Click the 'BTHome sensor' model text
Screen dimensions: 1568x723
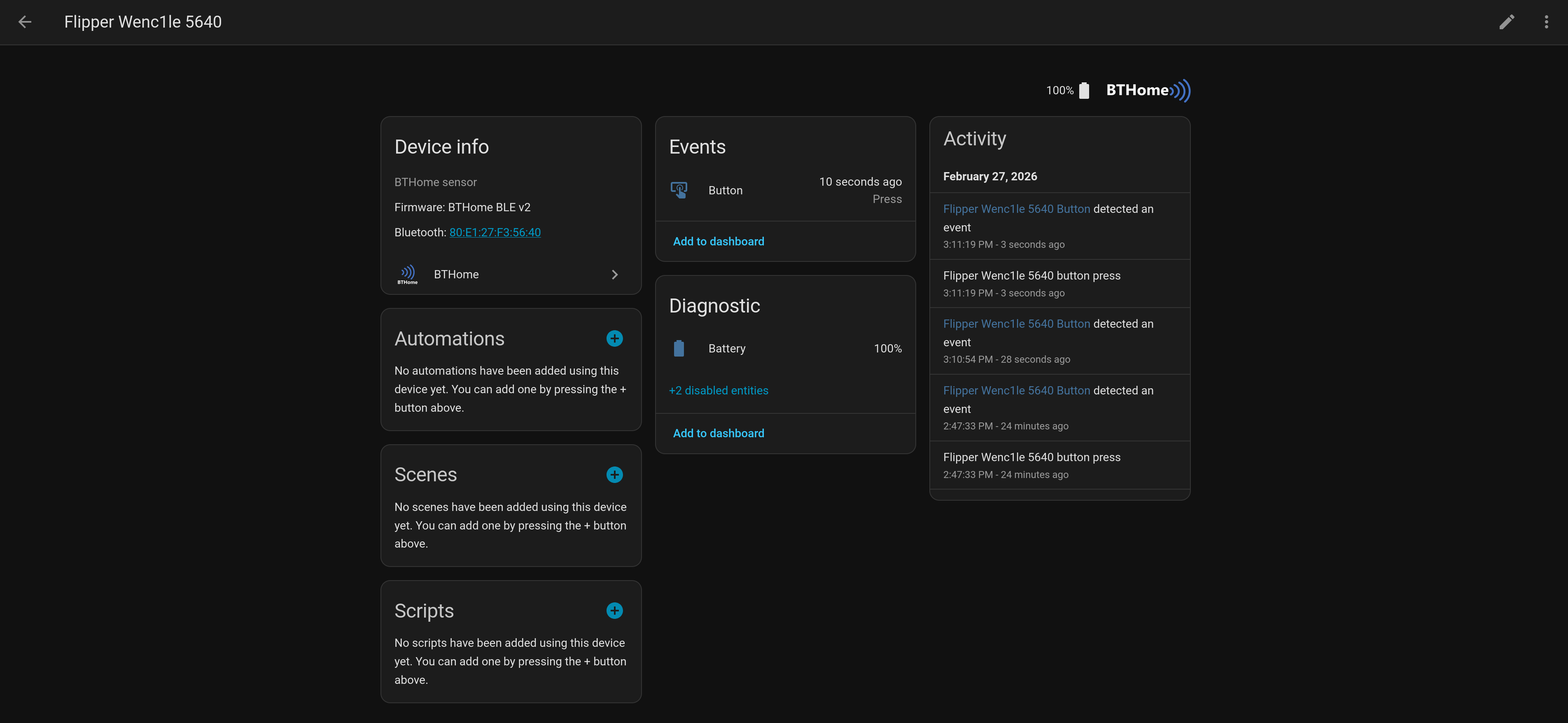coord(435,182)
